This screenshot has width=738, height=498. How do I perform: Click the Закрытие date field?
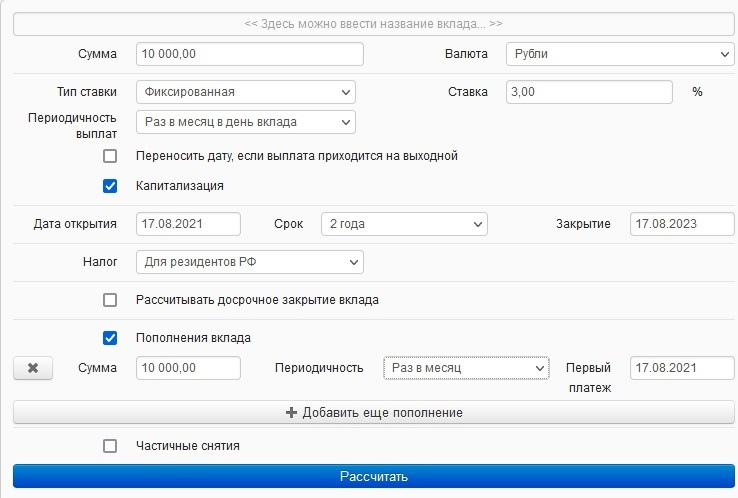(682, 224)
